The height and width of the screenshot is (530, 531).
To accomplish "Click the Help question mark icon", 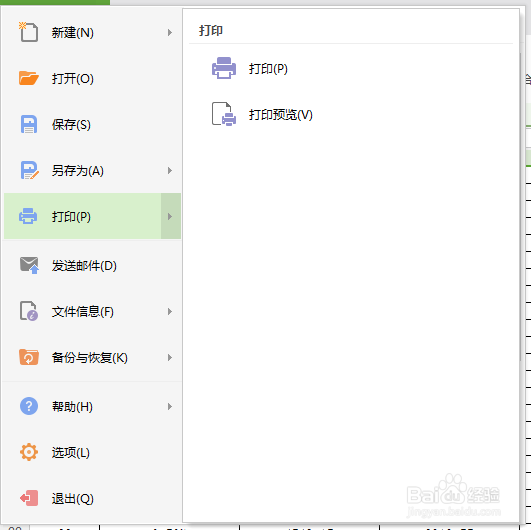I will (x=29, y=406).
